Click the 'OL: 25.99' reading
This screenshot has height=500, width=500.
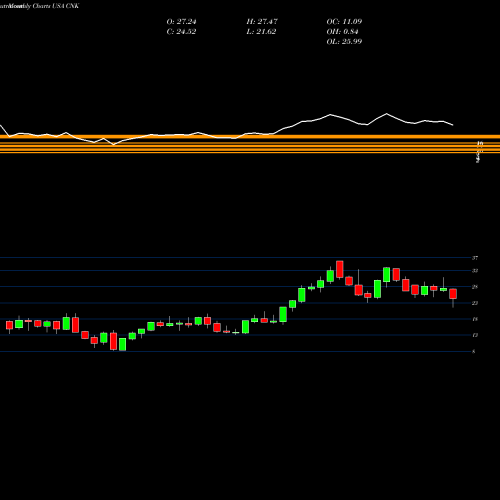[344, 41]
